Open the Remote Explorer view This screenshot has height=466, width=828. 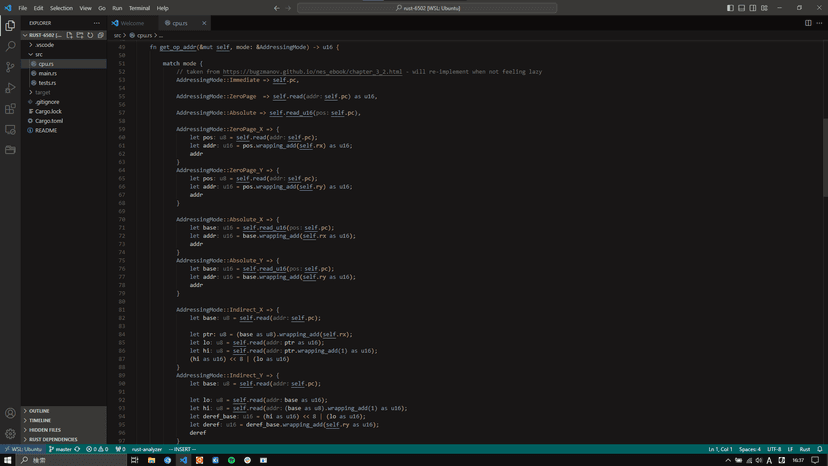pos(10,130)
